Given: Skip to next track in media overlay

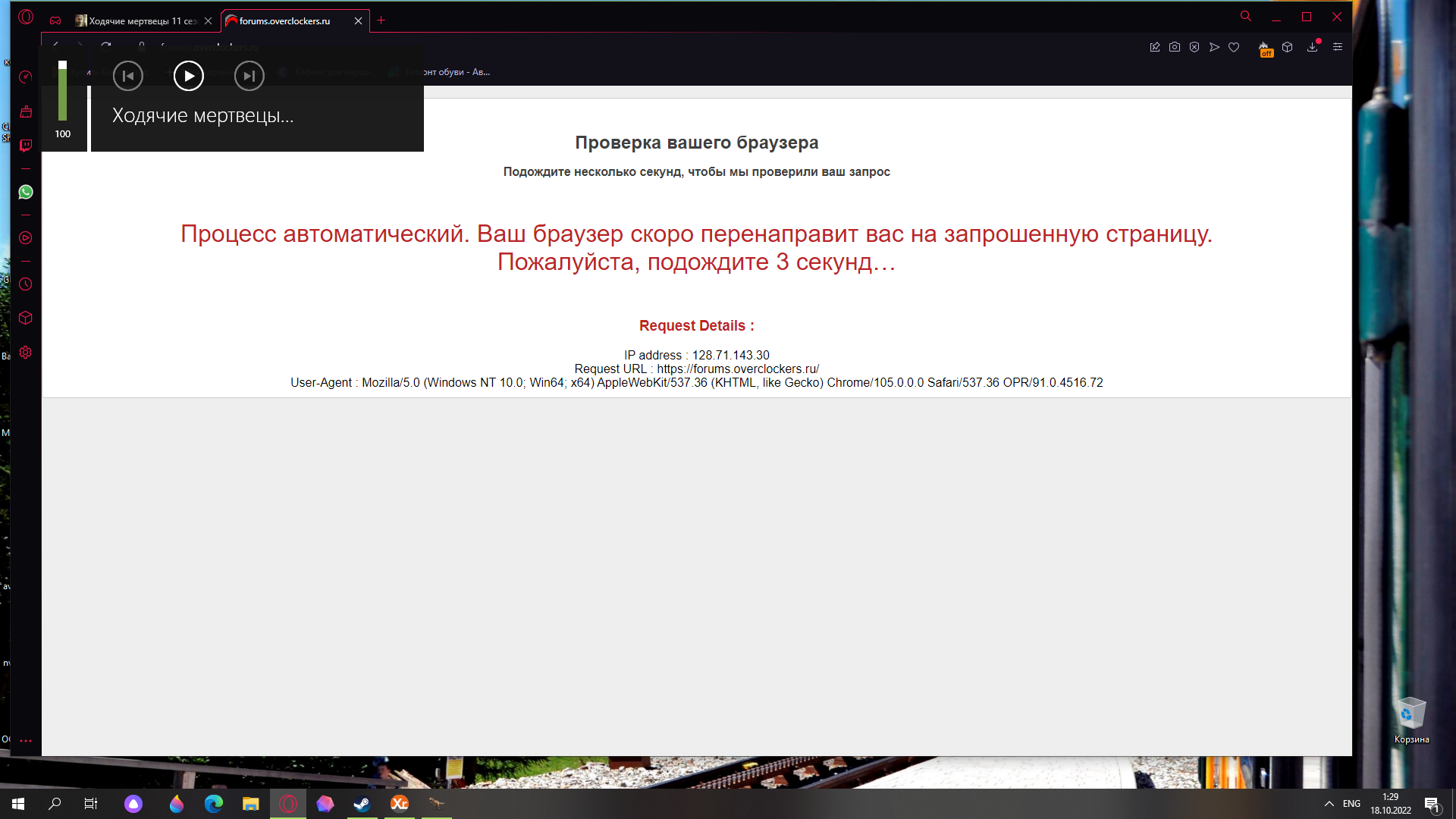Looking at the screenshot, I should click(x=249, y=76).
